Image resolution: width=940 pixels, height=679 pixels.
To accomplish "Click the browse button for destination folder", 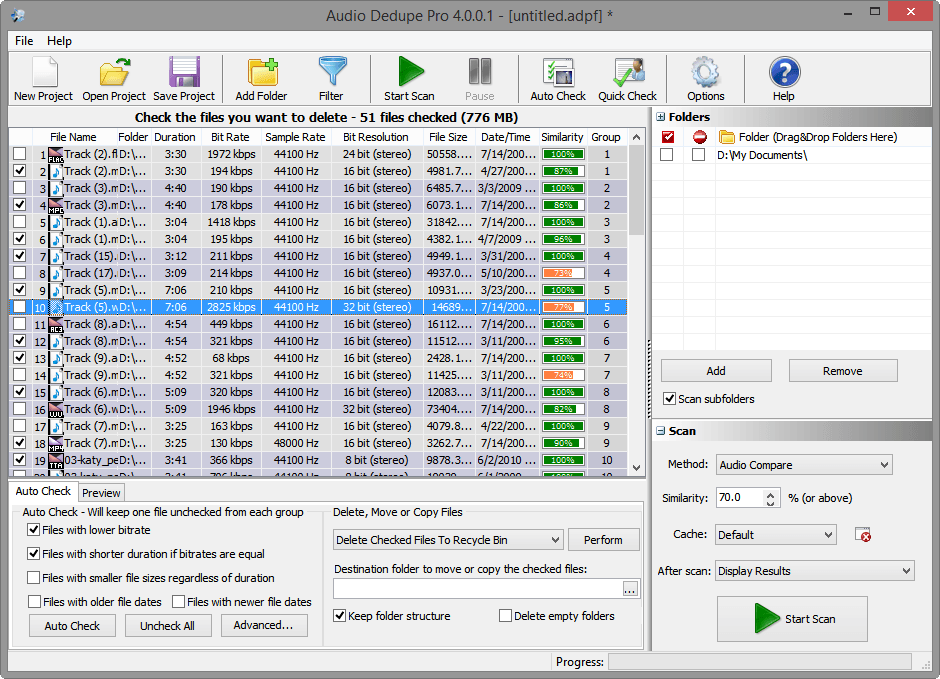I will point(629,589).
